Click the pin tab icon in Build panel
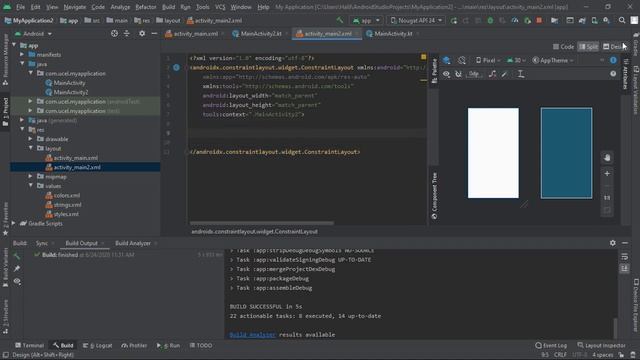 17,269
